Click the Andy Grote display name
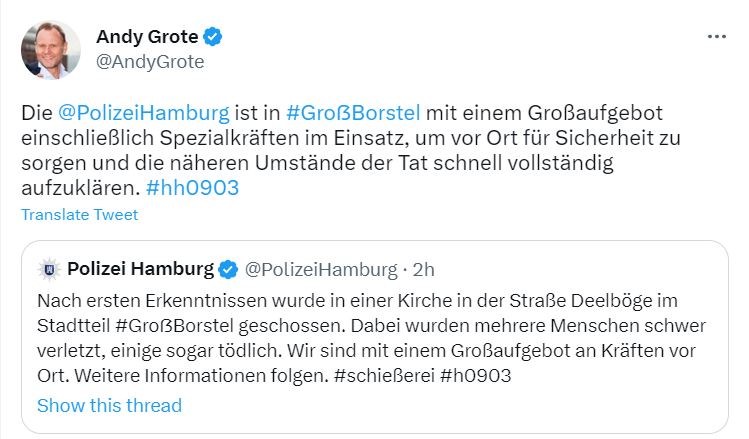The width and height of the screenshot is (749, 439). [x=146, y=37]
